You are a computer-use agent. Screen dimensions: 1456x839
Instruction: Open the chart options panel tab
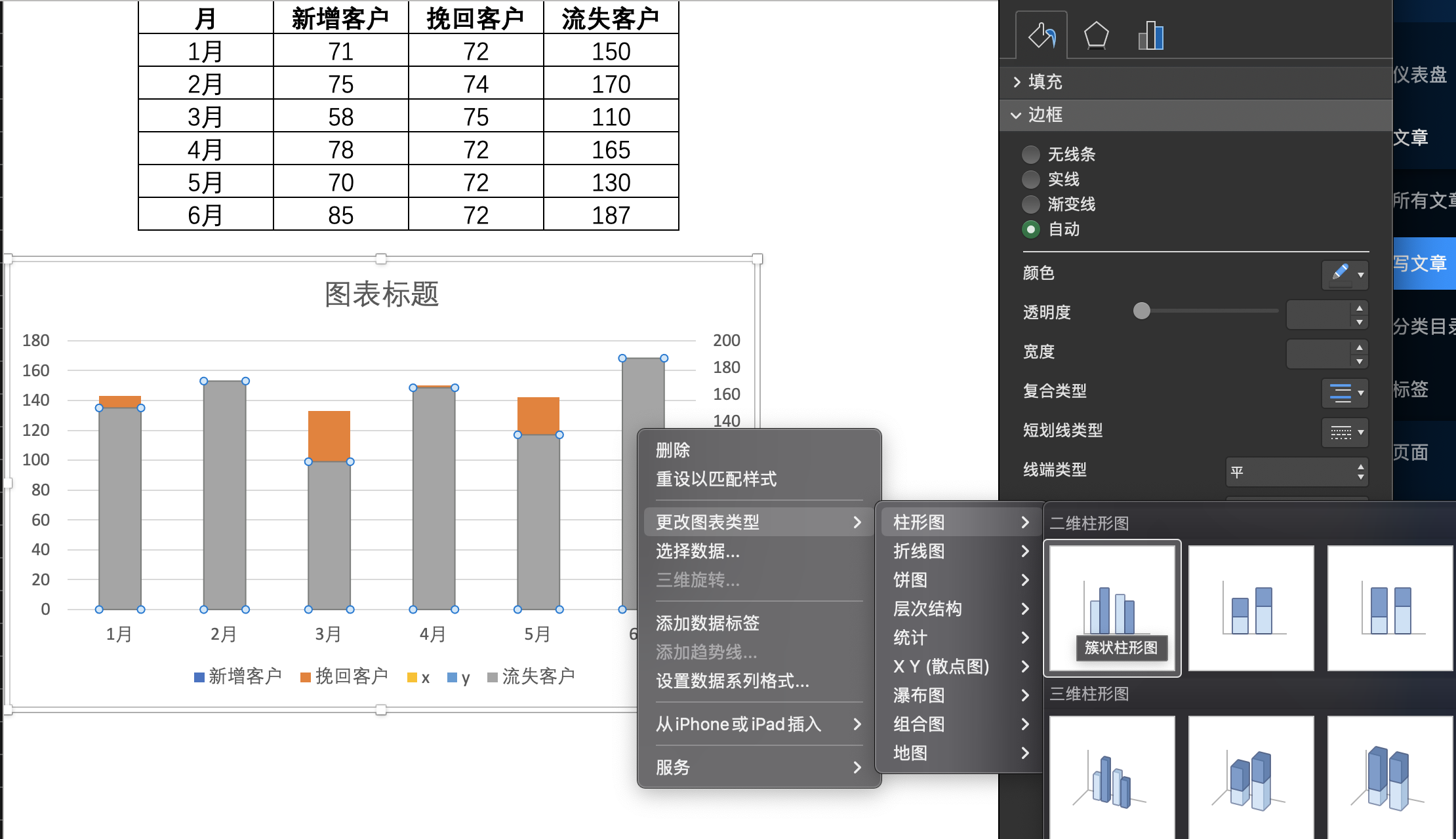[1151, 35]
